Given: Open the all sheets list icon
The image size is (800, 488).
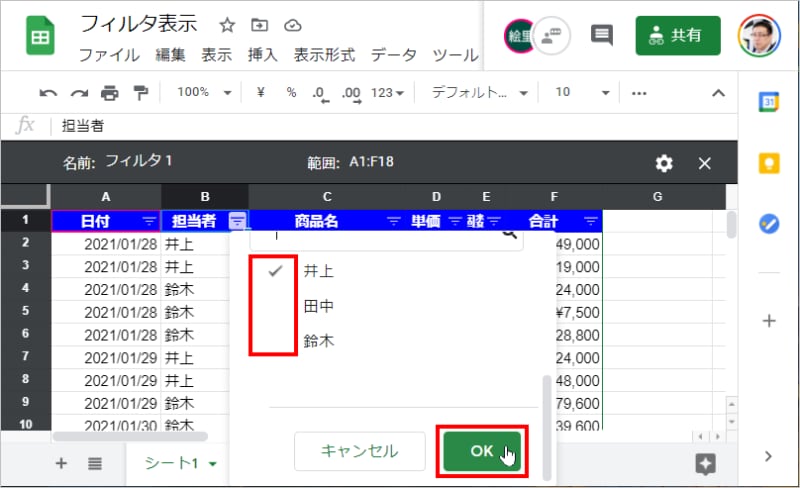Looking at the screenshot, I should click(x=95, y=463).
